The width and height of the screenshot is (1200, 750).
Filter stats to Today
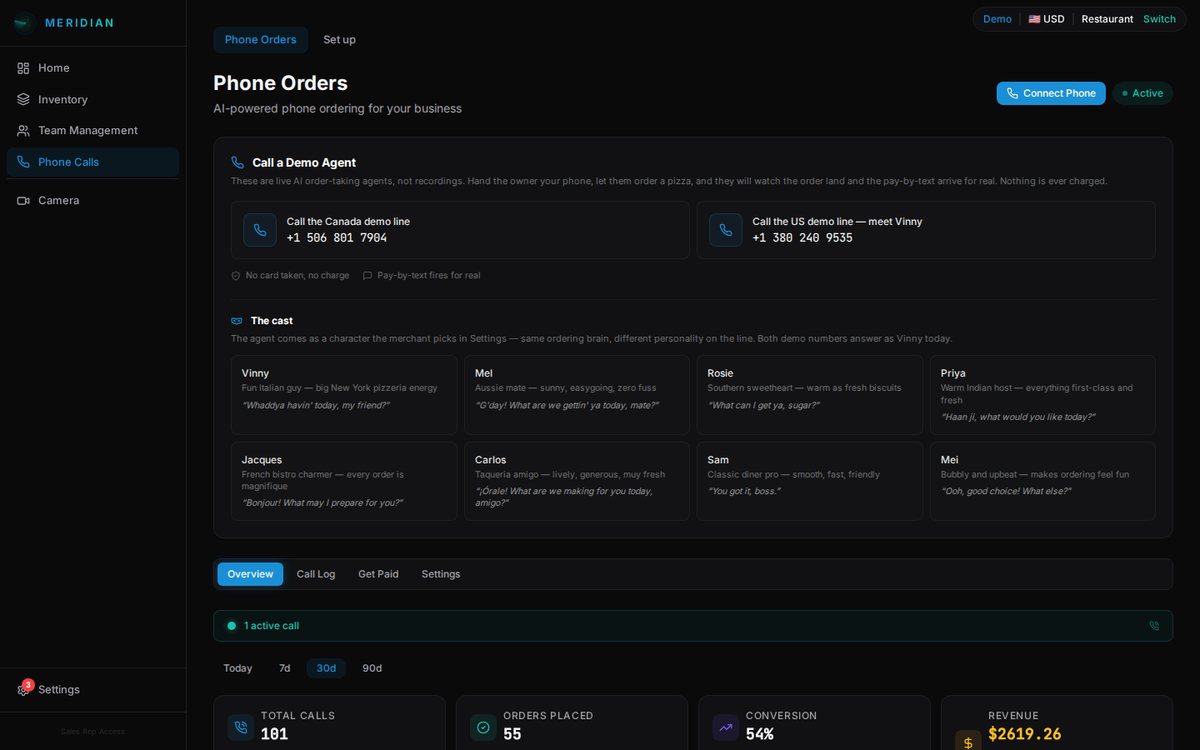238,668
